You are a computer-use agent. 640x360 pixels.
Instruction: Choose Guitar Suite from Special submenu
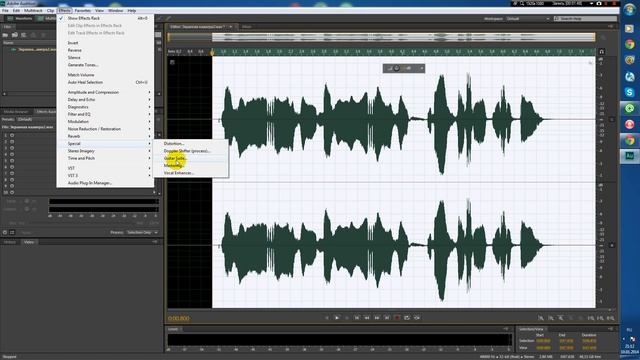click(x=191, y=158)
